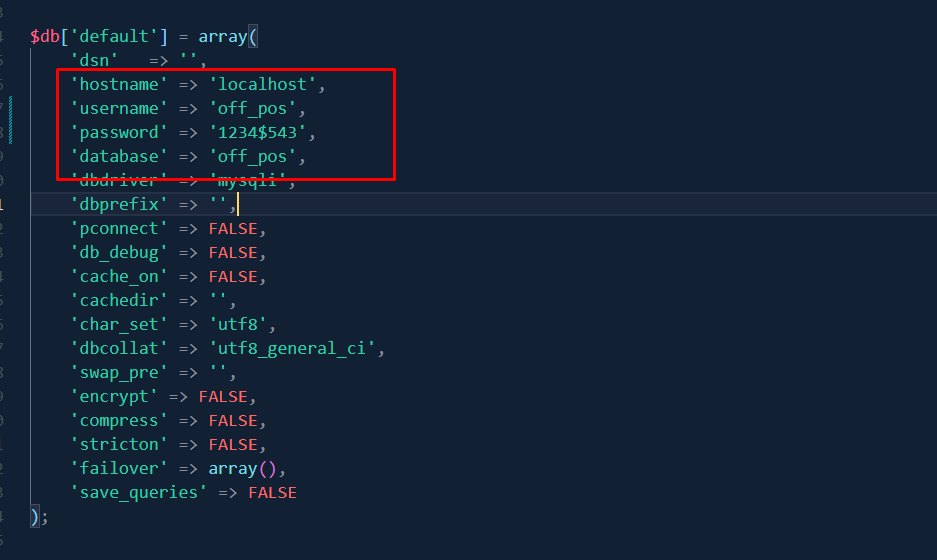Click the username value 'off_pos'

pyautogui.click(x=257, y=108)
